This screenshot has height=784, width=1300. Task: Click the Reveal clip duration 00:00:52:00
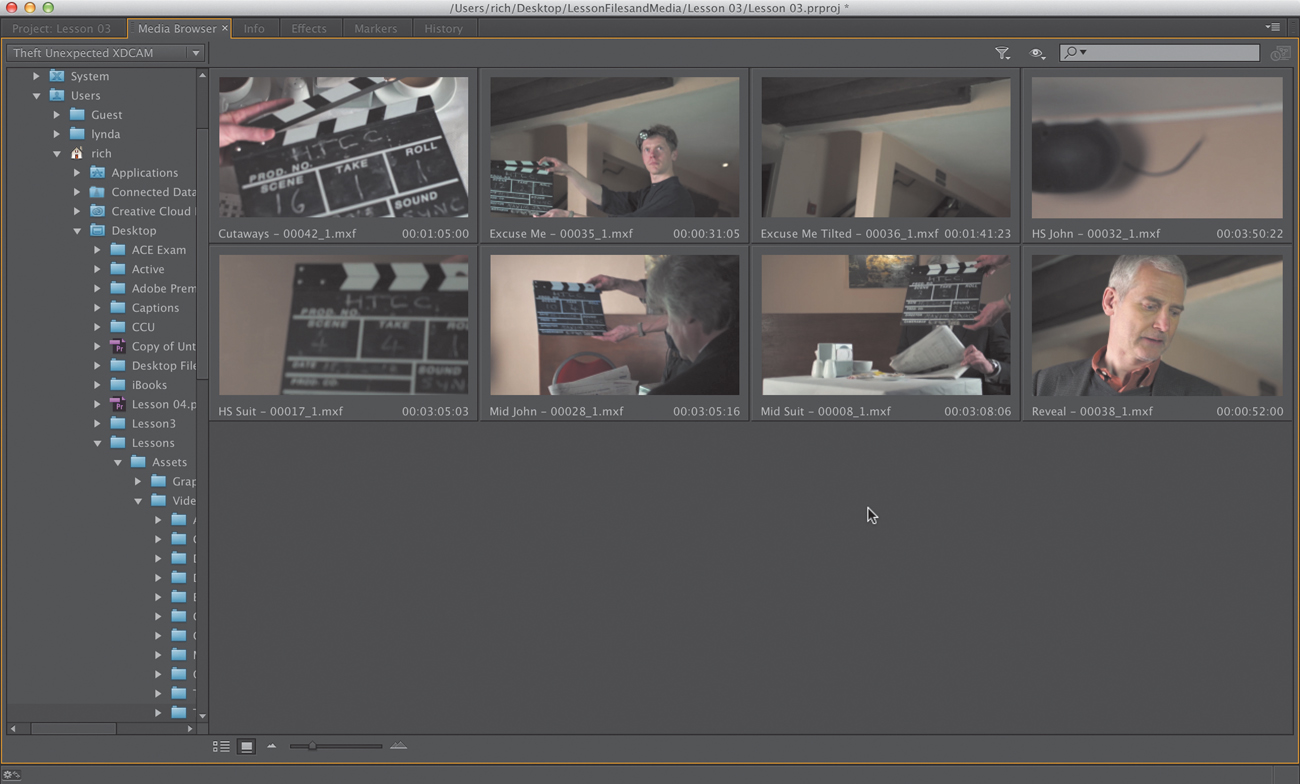click(1249, 411)
